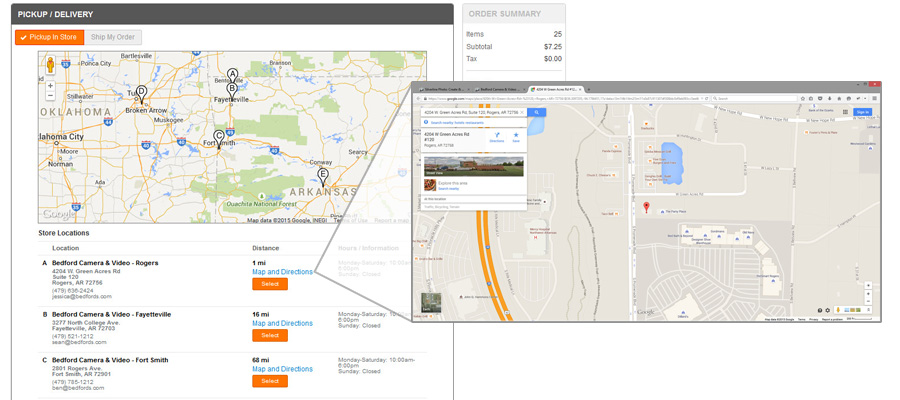The height and width of the screenshot is (400, 900).
Task: Click the Pegman icon in Google Maps window
Action: point(838,310)
